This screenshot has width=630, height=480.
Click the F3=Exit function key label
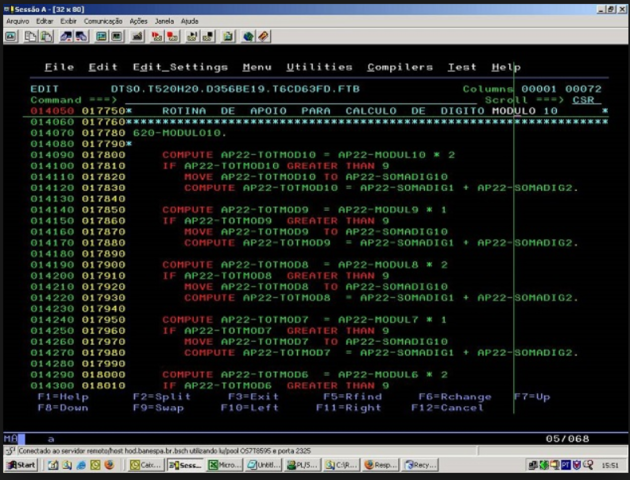click(x=254, y=397)
